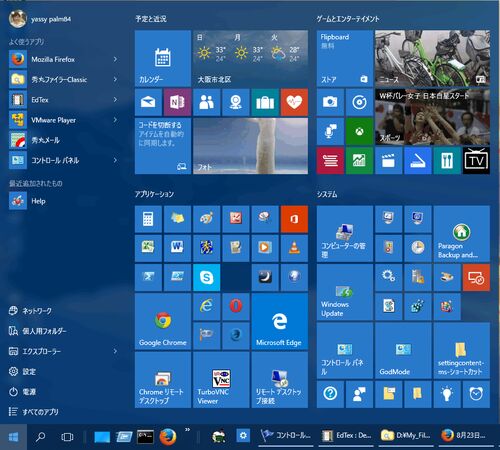Expand エクスプローラー submenu arrow
Screen dimensions: 500x450
(115, 351)
